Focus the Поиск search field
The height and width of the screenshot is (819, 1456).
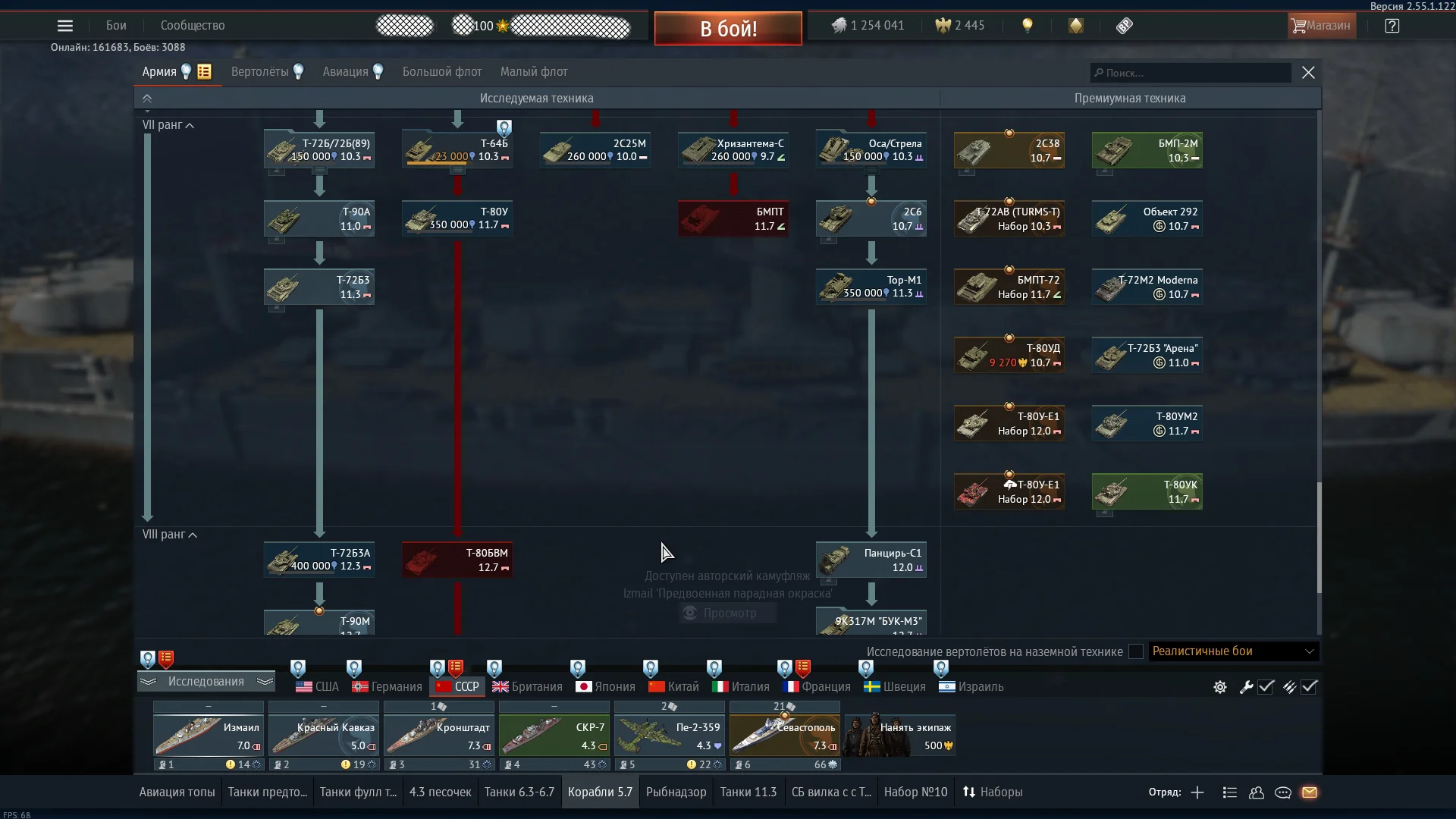pyautogui.click(x=1191, y=73)
